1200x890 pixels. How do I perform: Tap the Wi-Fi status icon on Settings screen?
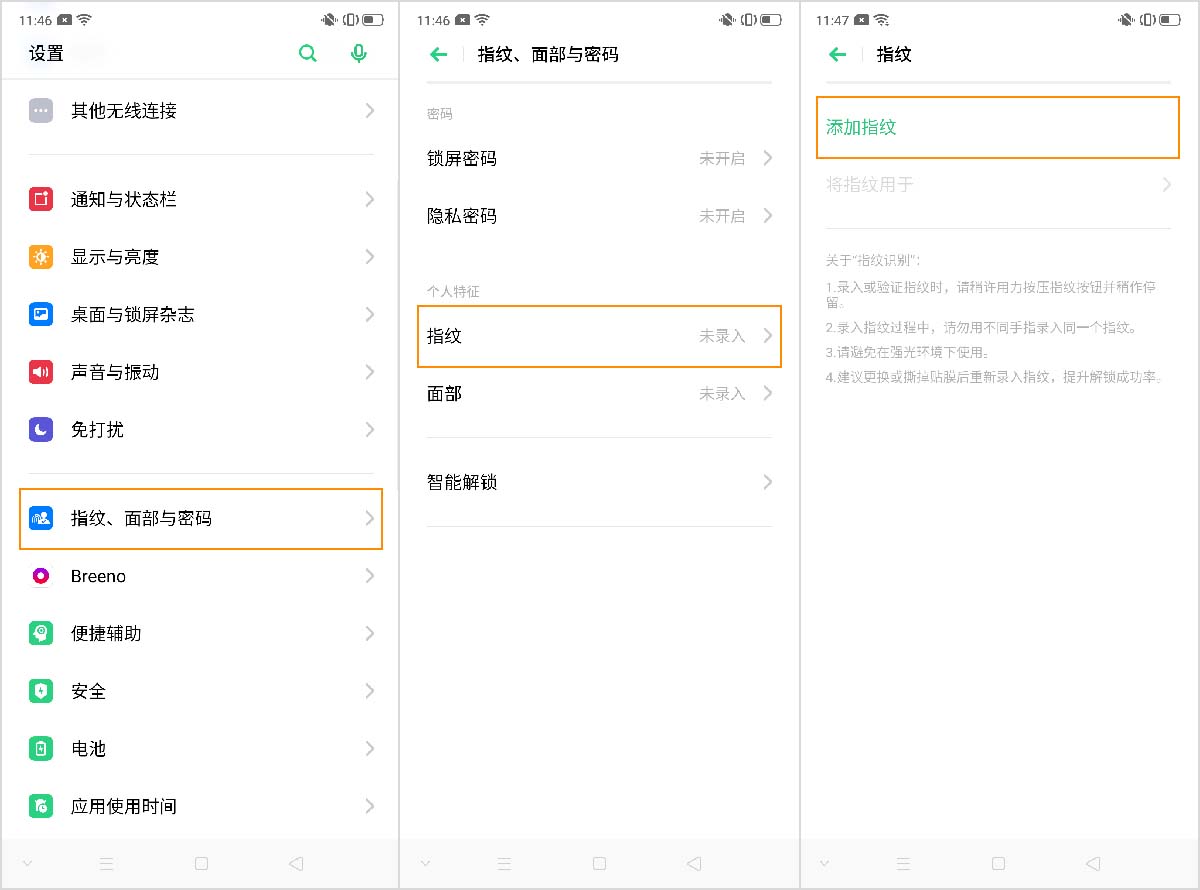pyautogui.click(x=84, y=20)
